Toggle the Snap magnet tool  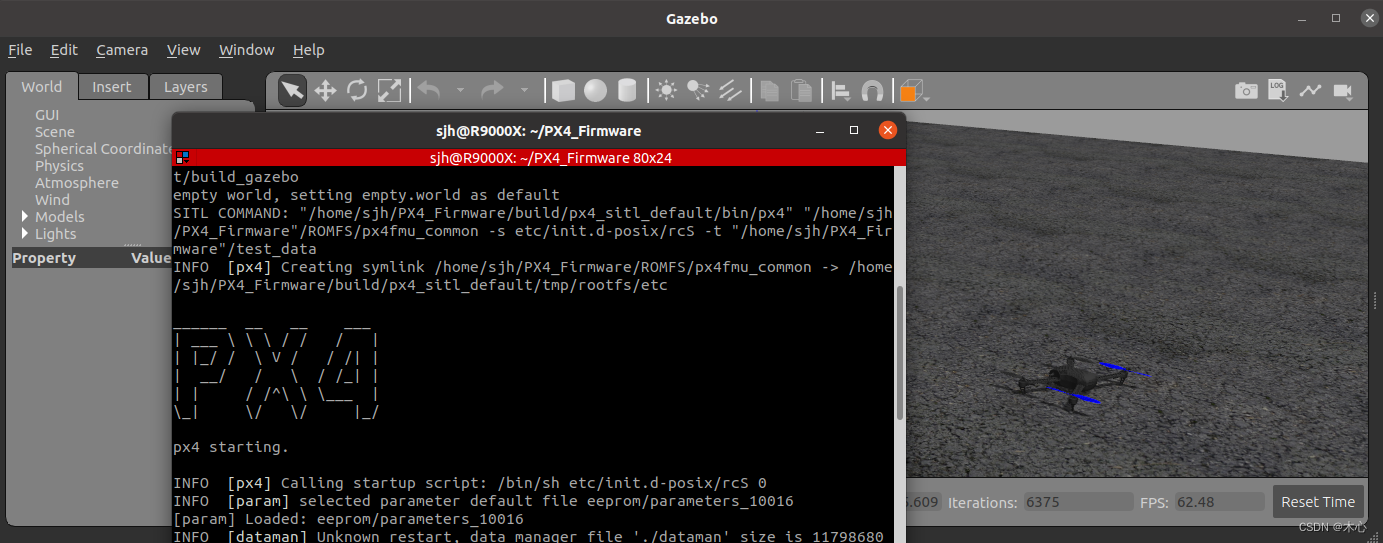[873, 91]
